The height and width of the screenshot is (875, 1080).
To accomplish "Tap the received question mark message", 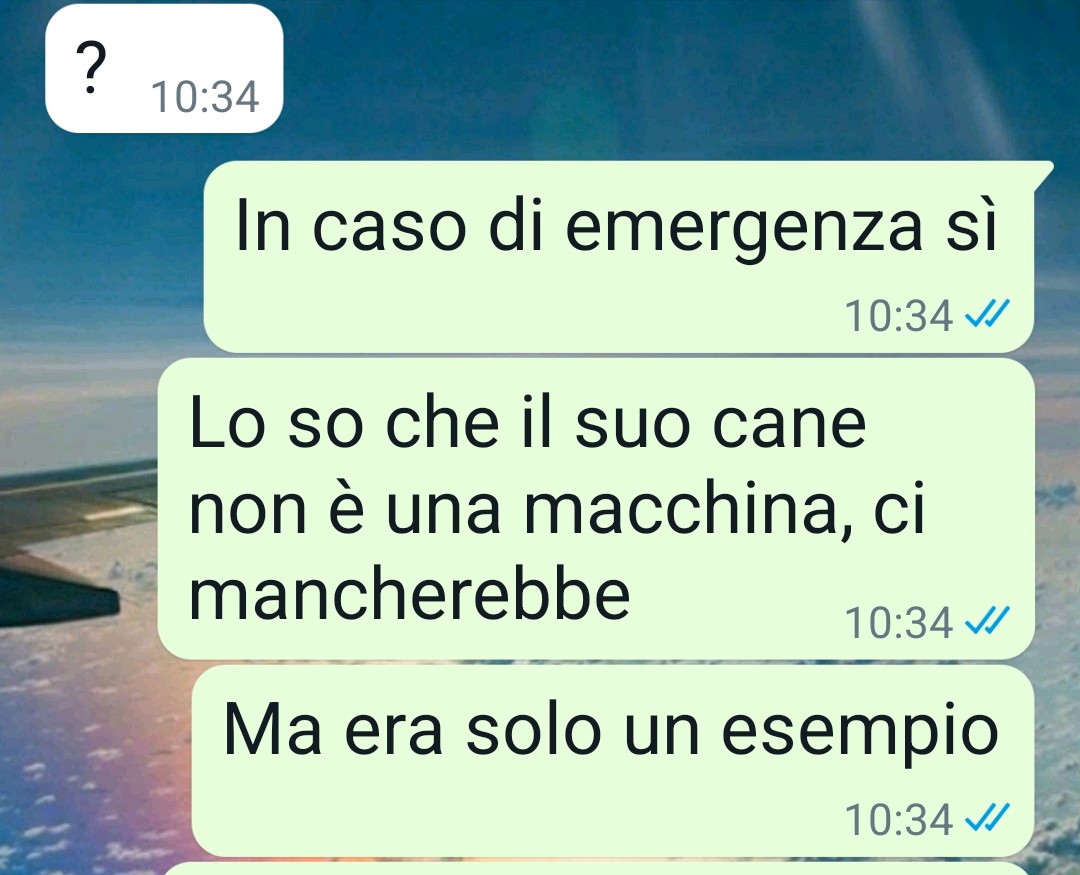I will (164, 68).
